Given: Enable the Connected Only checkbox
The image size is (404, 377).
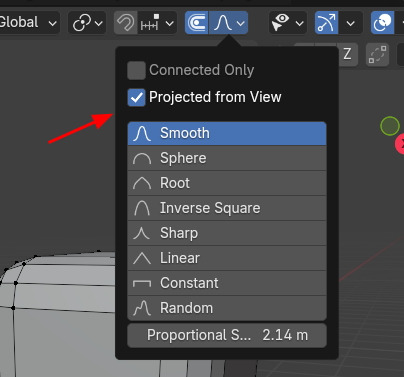Looking at the screenshot, I should (136, 70).
